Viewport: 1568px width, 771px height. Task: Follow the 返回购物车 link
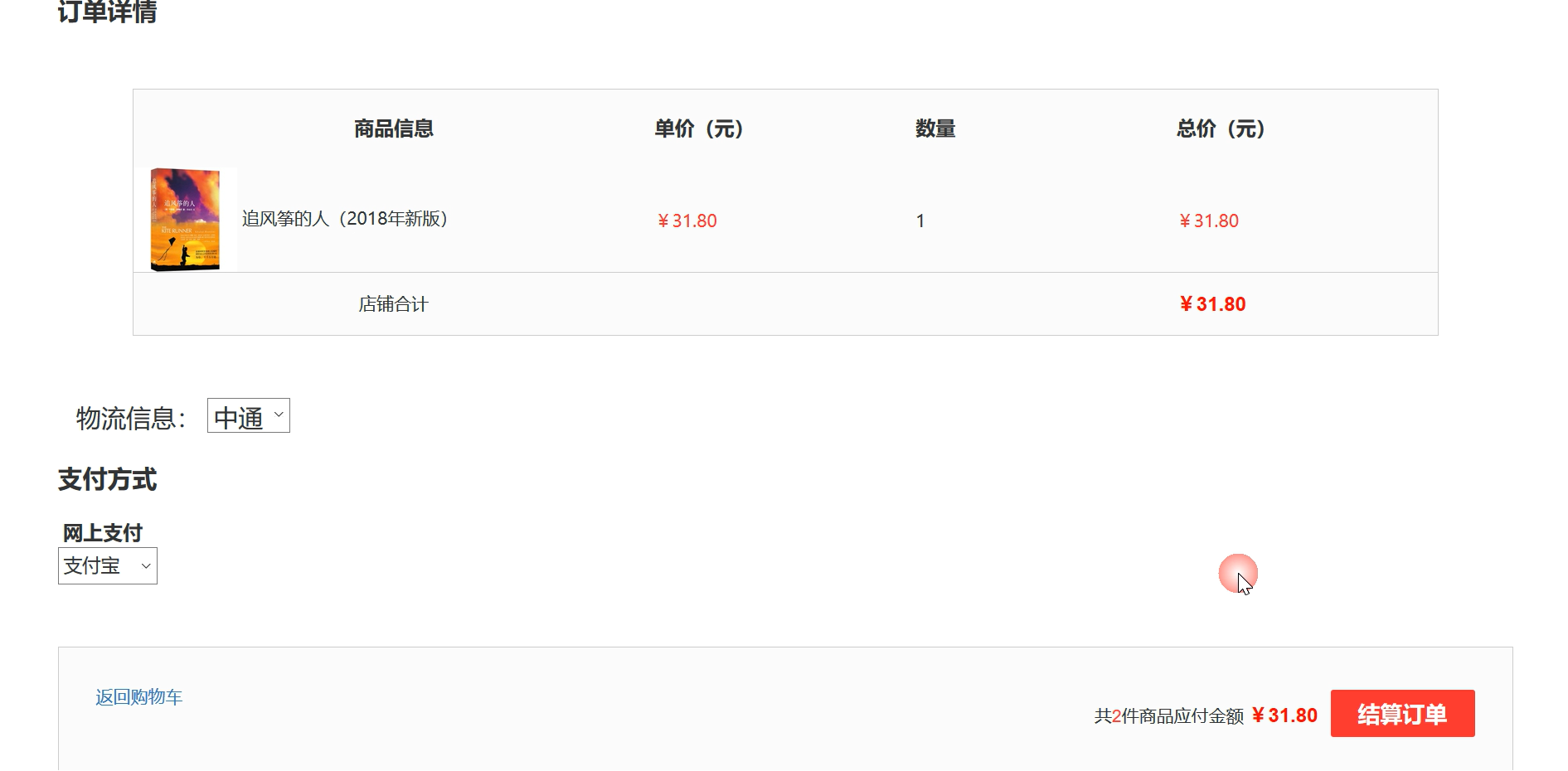pyautogui.click(x=138, y=697)
